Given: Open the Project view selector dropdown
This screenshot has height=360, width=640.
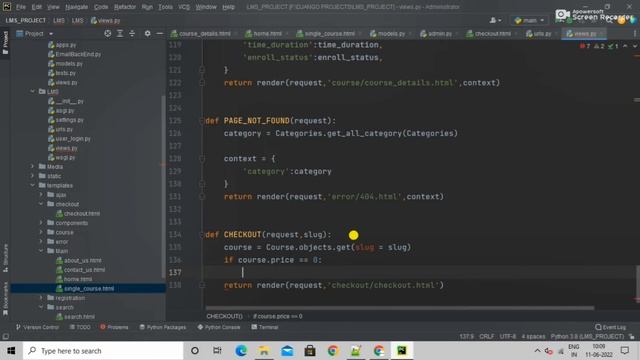Looking at the screenshot, I should point(35,33).
